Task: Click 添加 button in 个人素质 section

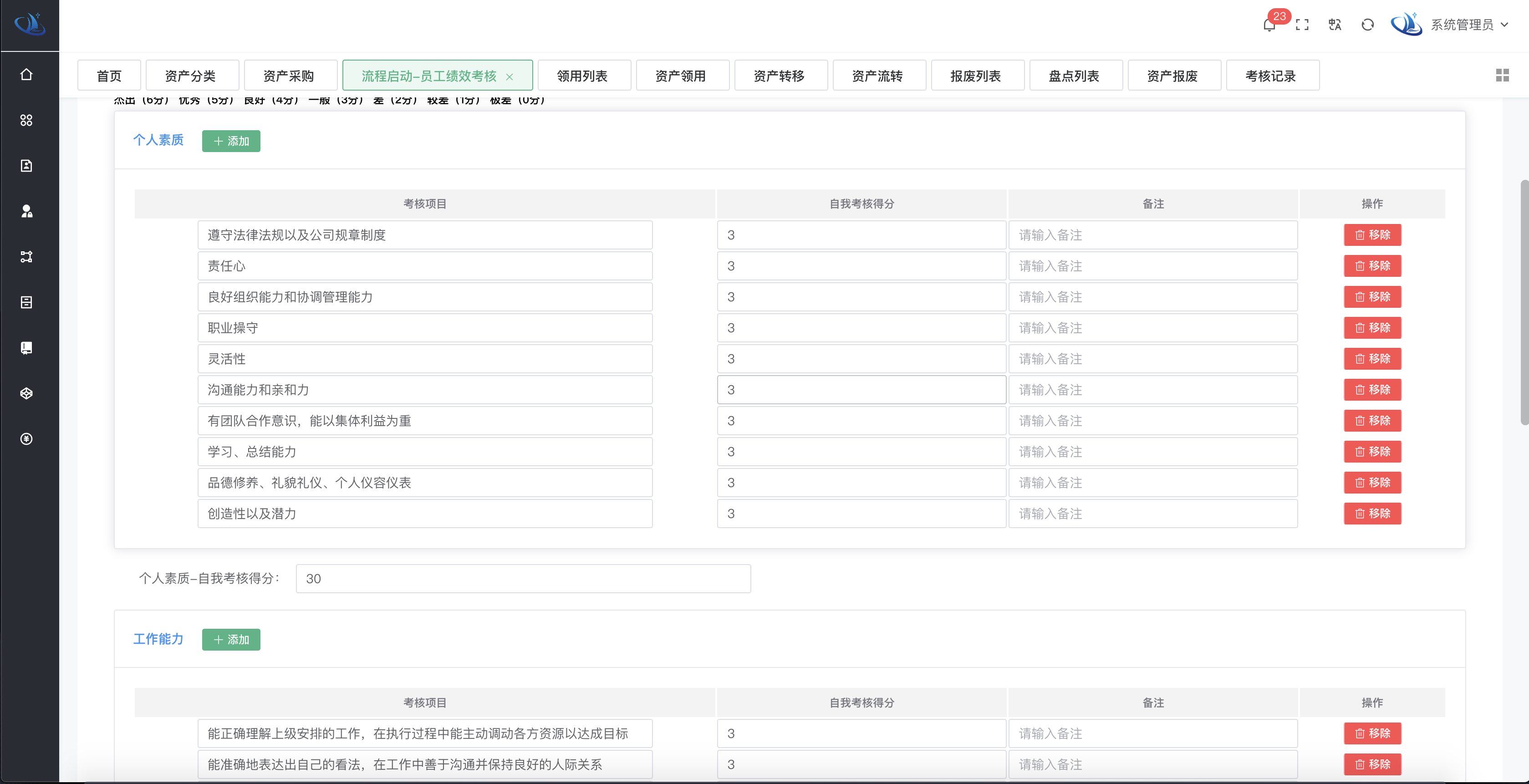Action: [231, 141]
